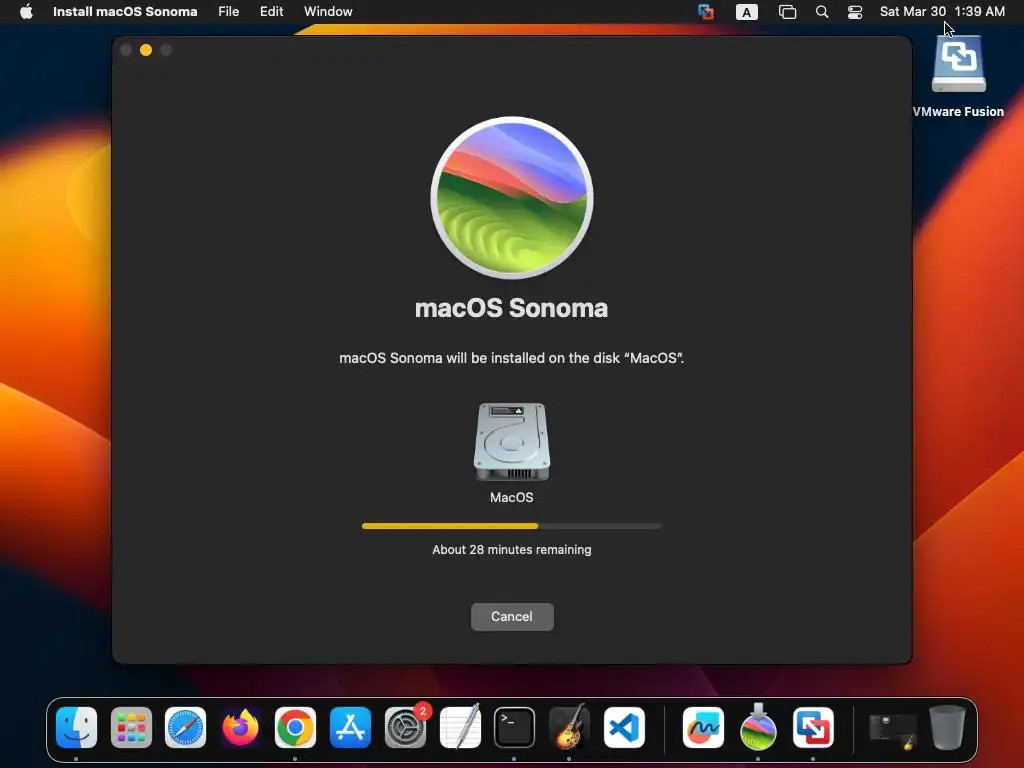Open the Trash in the Dock
This screenshot has width=1024, height=768.
coord(947,727)
